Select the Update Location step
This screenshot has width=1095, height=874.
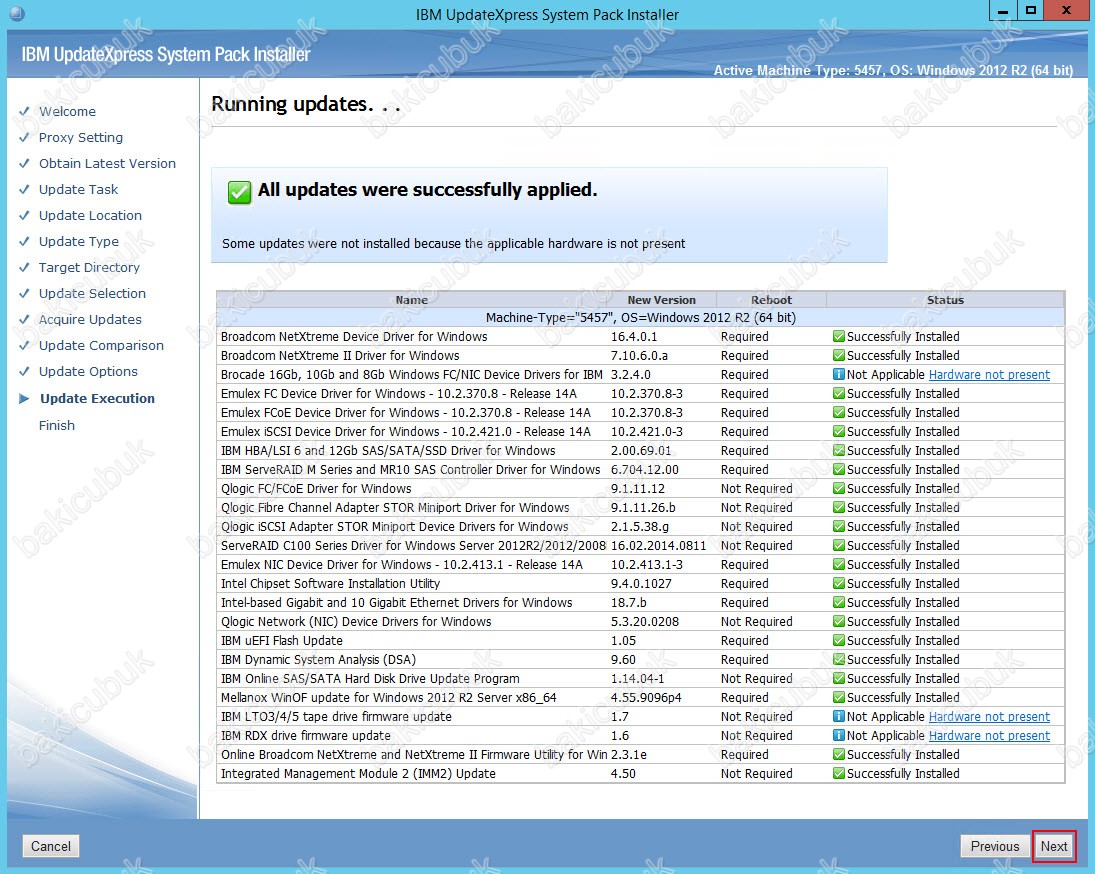tap(91, 216)
